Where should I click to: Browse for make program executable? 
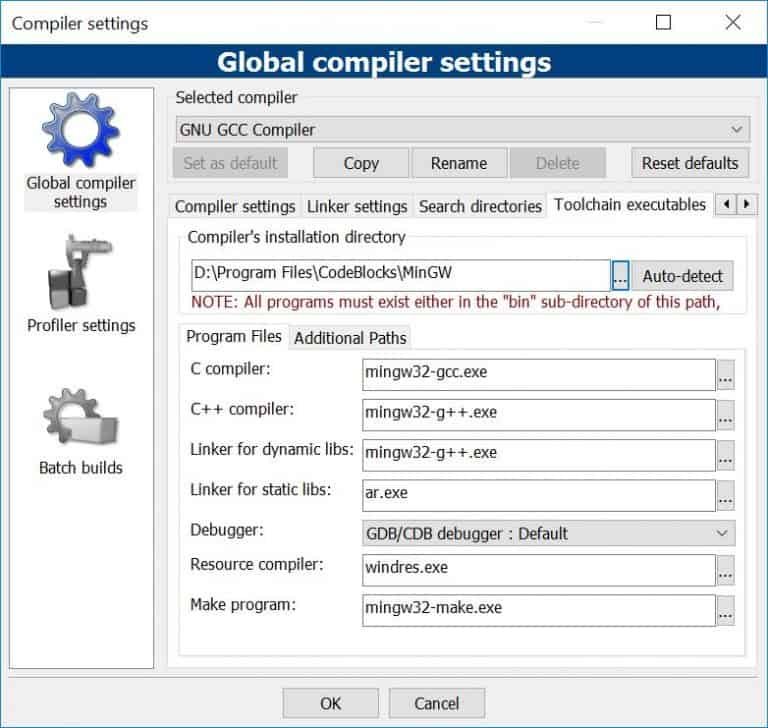coord(725,610)
